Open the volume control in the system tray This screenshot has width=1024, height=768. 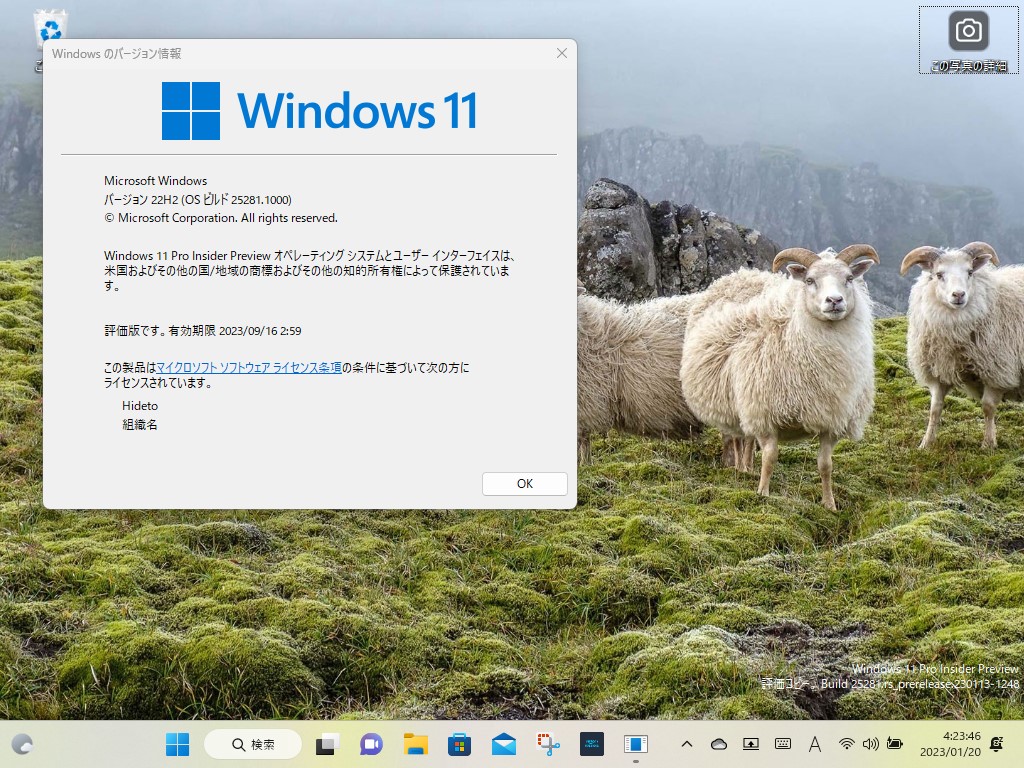pyautogui.click(x=871, y=744)
